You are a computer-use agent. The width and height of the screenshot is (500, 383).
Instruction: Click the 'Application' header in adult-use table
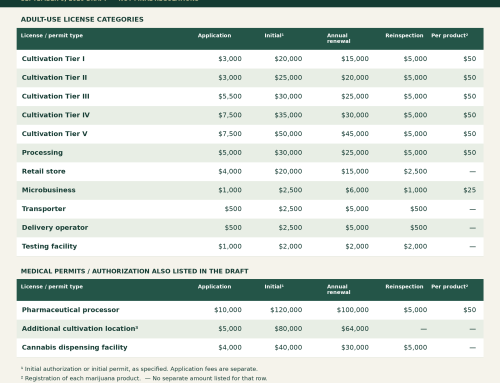[x=214, y=36]
